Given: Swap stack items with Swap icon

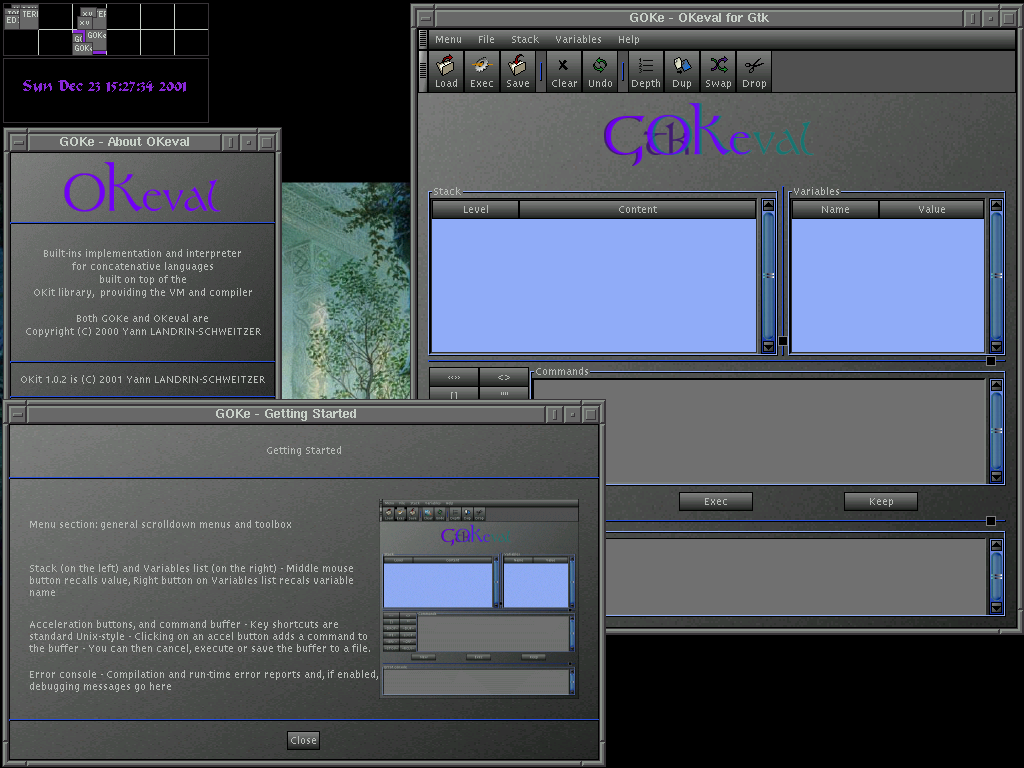Looking at the screenshot, I should click(718, 72).
